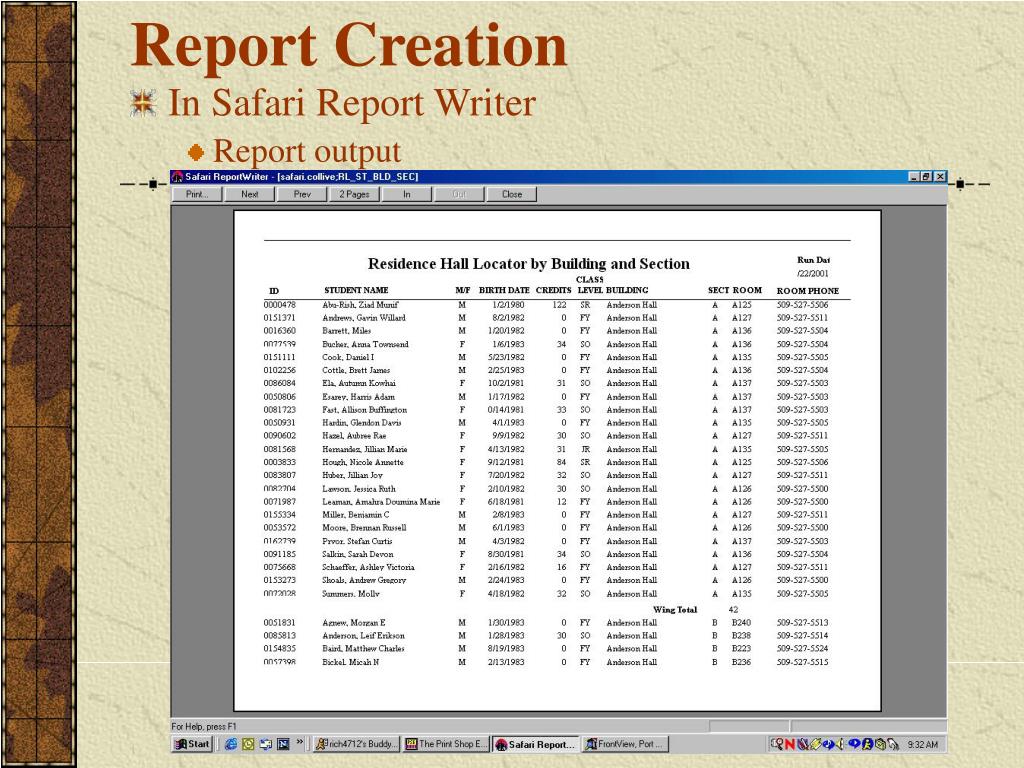Click the name Andrews, Gavin Willard
The height and width of the screenshot is (768, 1024).
(x=364, y=318)
